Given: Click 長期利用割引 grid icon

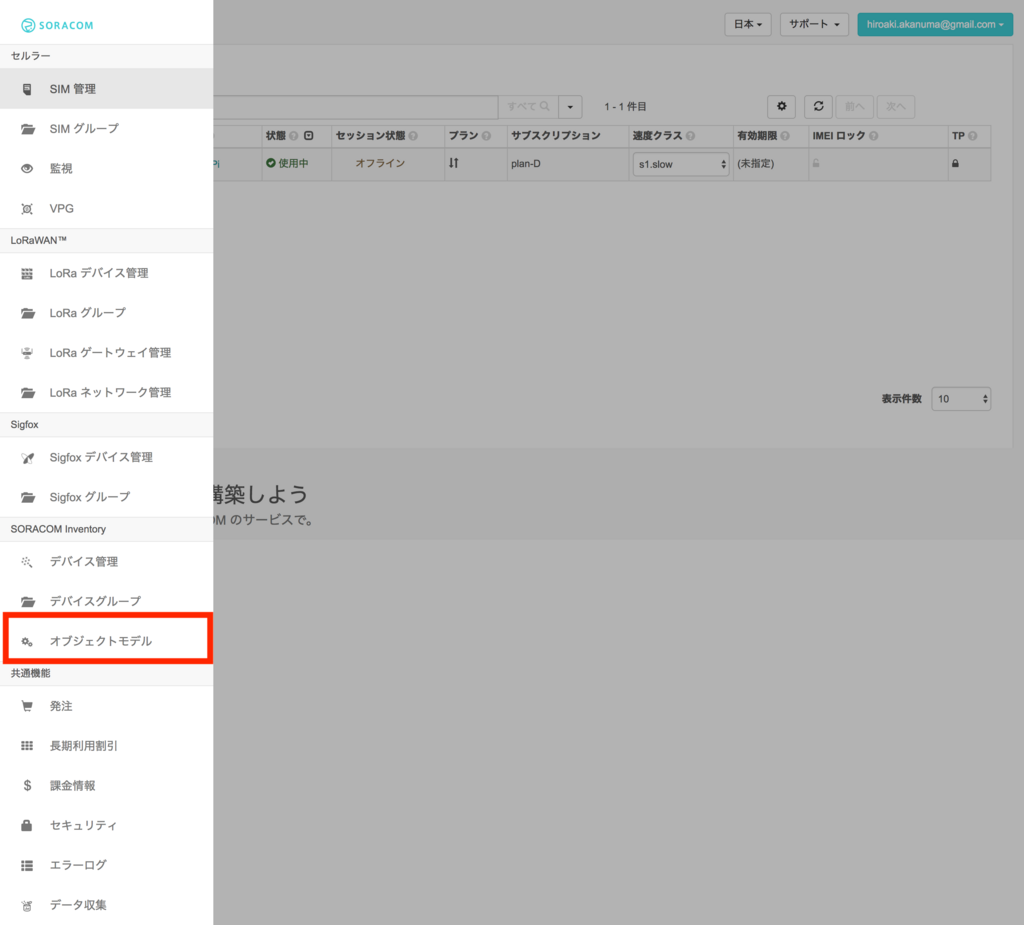Looking at the screenshot, I should 27,745.
